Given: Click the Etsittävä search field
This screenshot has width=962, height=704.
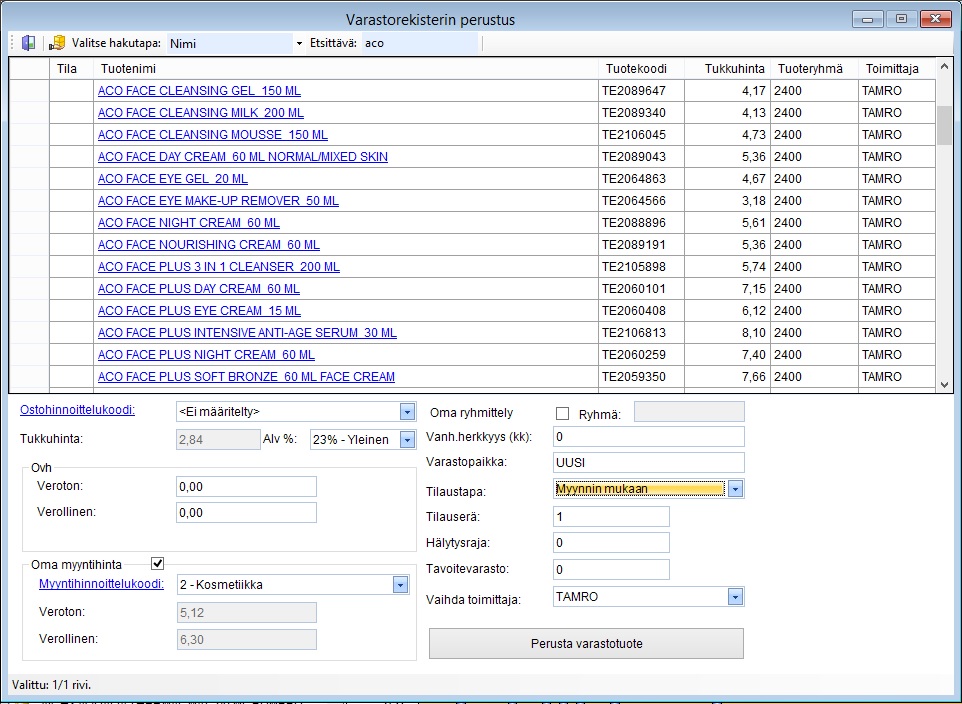Looking at the screenshot, I should (420, 44).
